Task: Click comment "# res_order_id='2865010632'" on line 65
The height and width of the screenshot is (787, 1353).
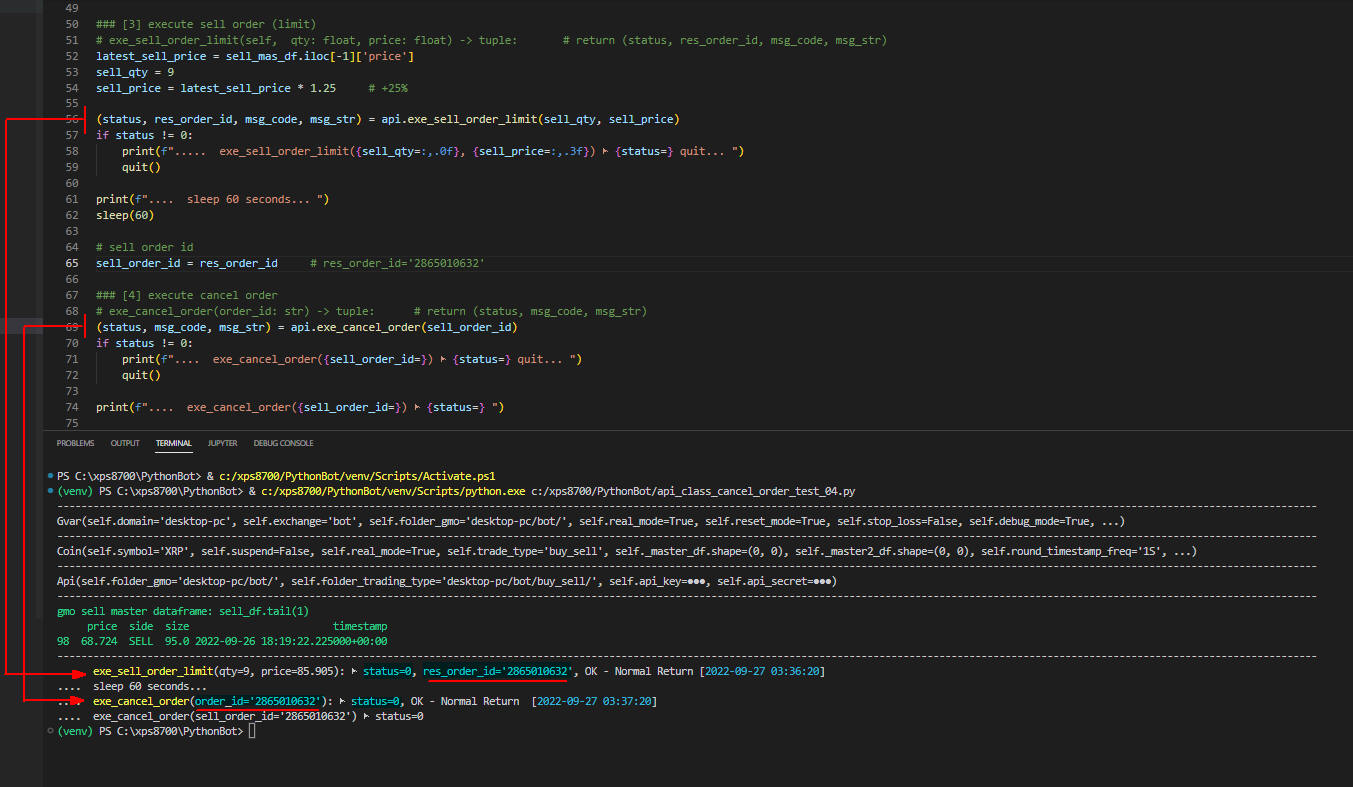Action: click(398, 263)
